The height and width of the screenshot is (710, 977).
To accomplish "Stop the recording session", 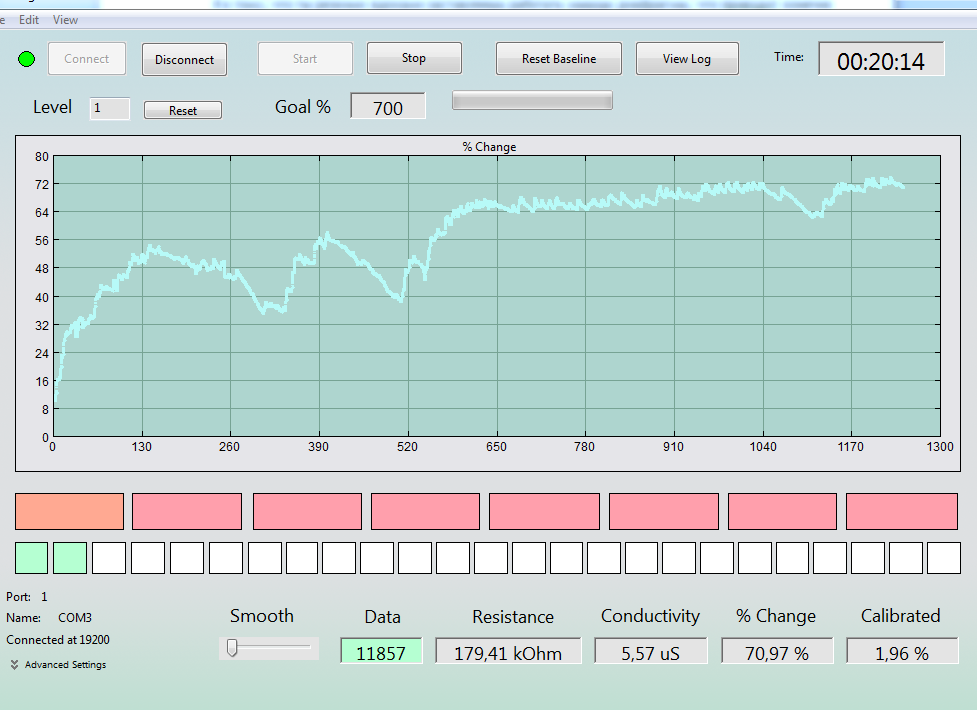I will point(414,58).
